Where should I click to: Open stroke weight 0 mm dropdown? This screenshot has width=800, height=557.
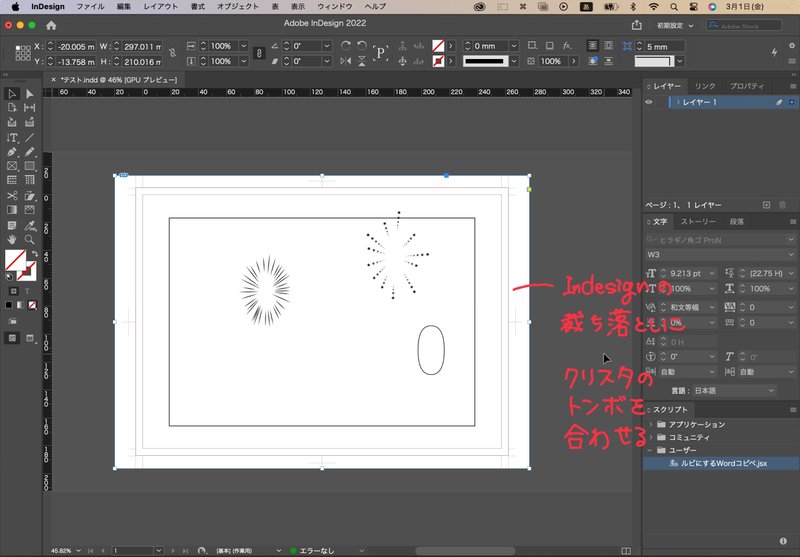click(514, 46)
